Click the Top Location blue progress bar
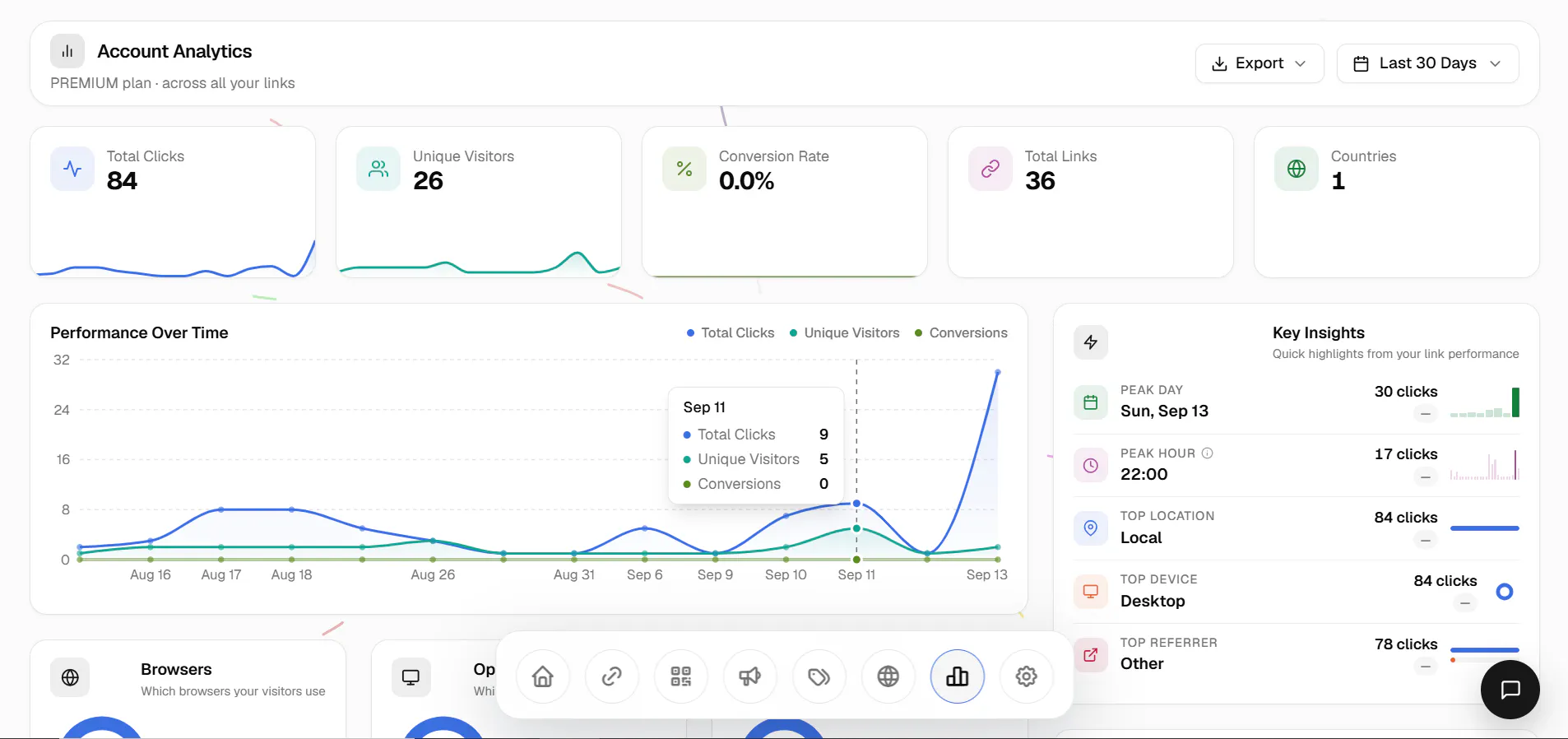The height and width of the screenshot is (739, 1568). pyautogui.click(x=1485, y=528)
